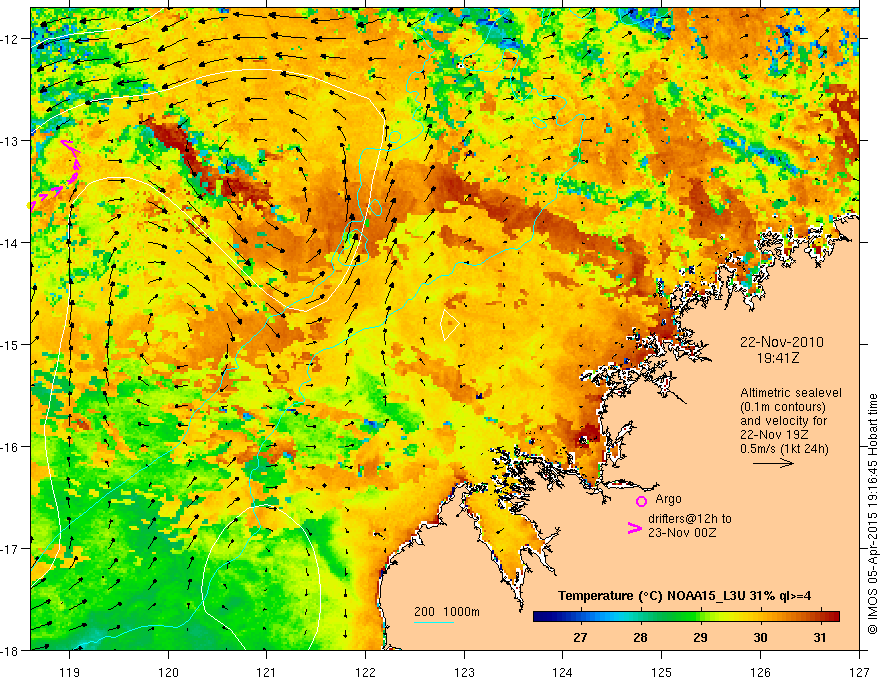Click the '22-Nov 19Z' caption line
This screenshot has height=680, width=880.
773,435
